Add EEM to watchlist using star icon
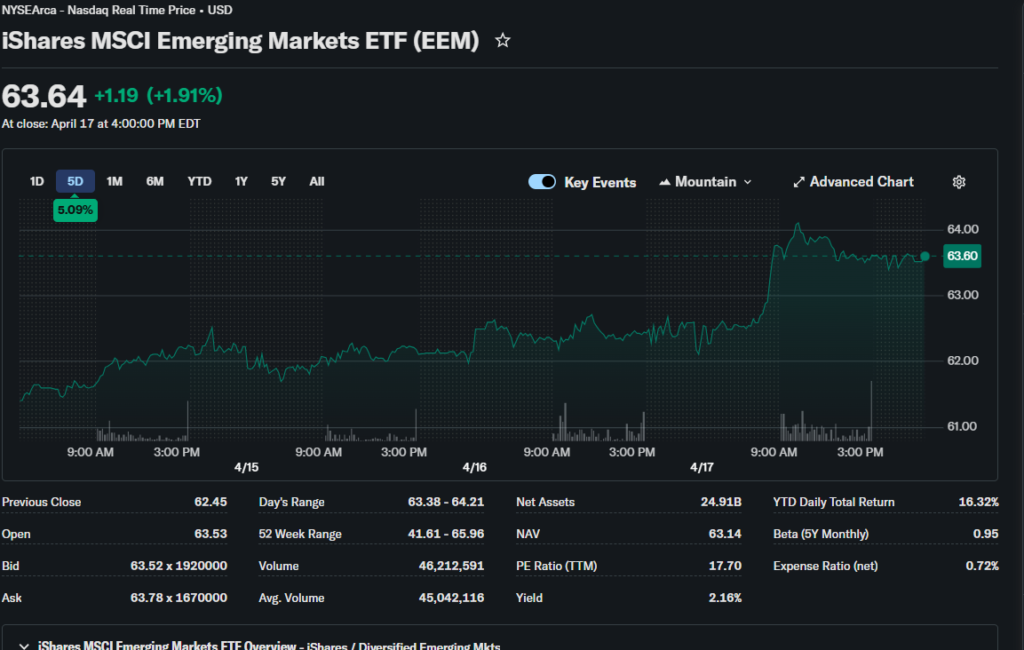The image size is (1024, 650). pos(503,41)
